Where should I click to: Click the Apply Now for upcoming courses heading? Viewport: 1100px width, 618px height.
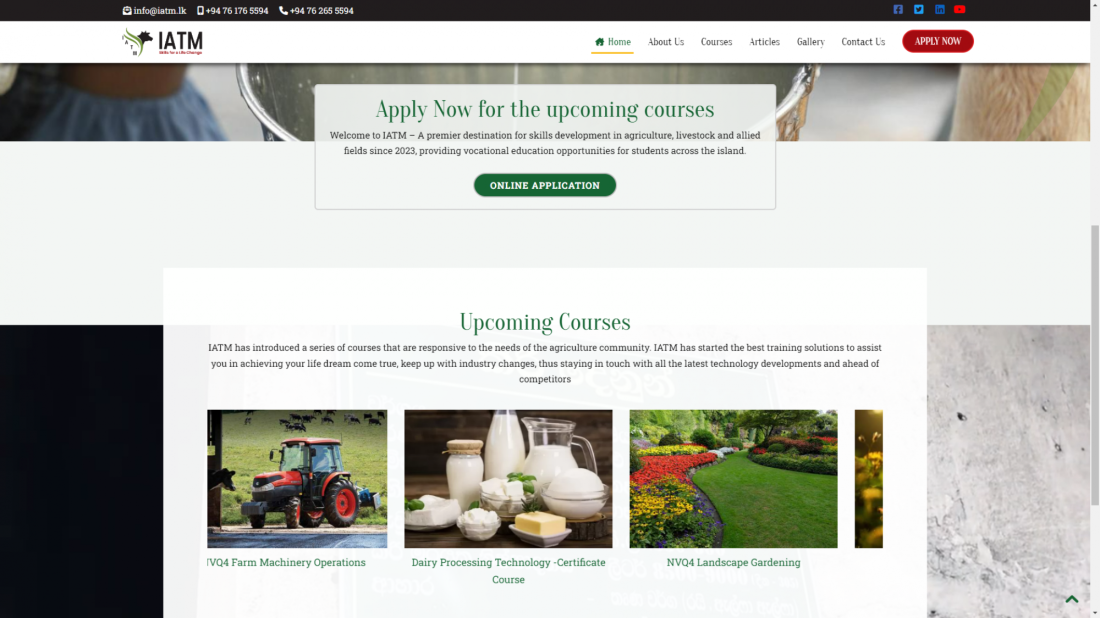coord(545,109)
